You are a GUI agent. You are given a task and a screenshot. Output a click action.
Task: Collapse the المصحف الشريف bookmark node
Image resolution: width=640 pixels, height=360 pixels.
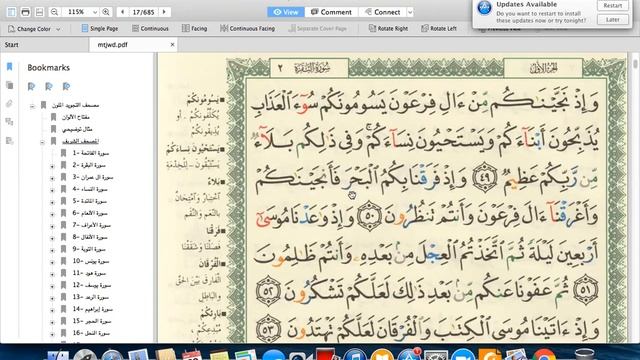(42, 142)
